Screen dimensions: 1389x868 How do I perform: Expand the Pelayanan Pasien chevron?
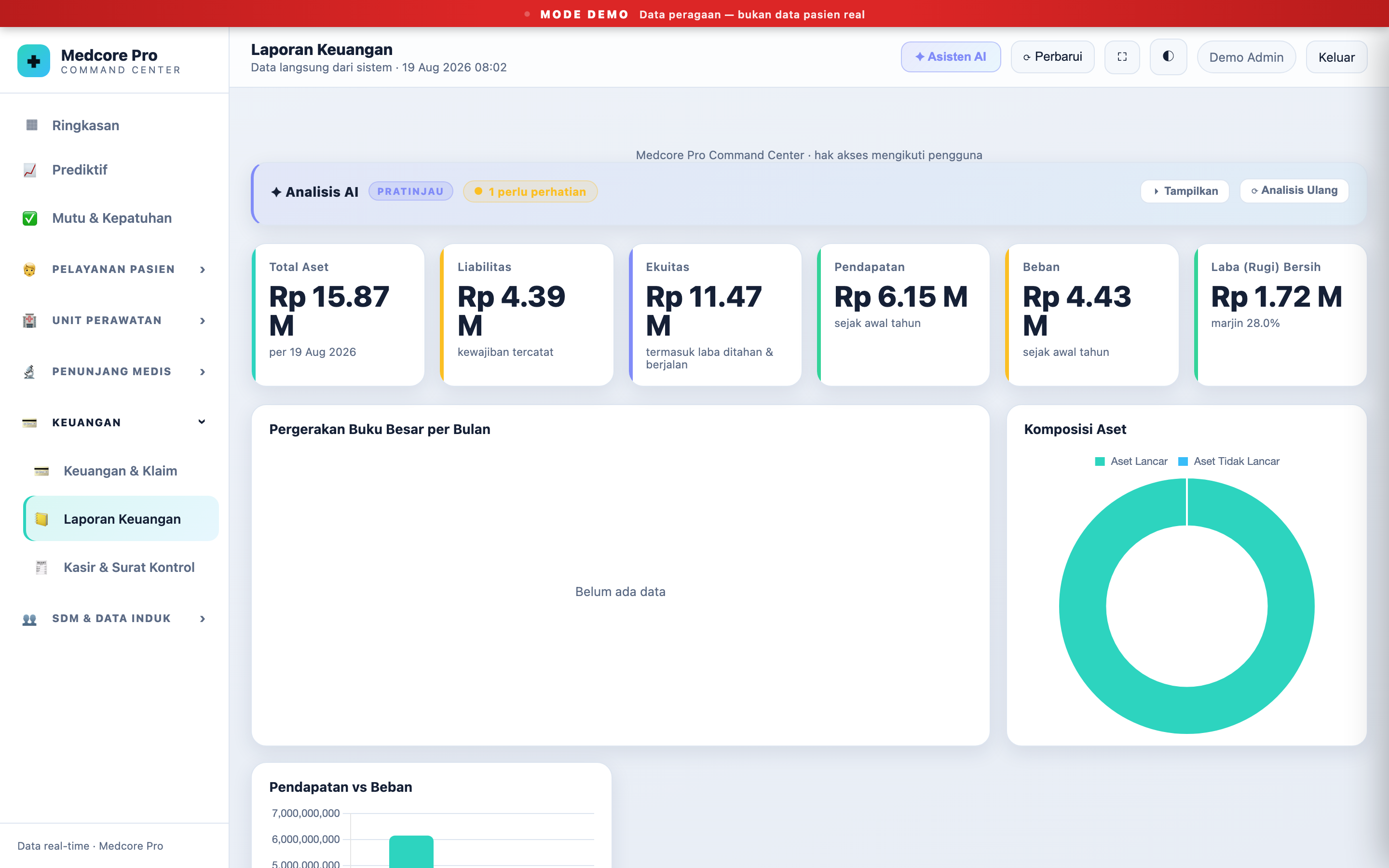[x=203, y=270]
